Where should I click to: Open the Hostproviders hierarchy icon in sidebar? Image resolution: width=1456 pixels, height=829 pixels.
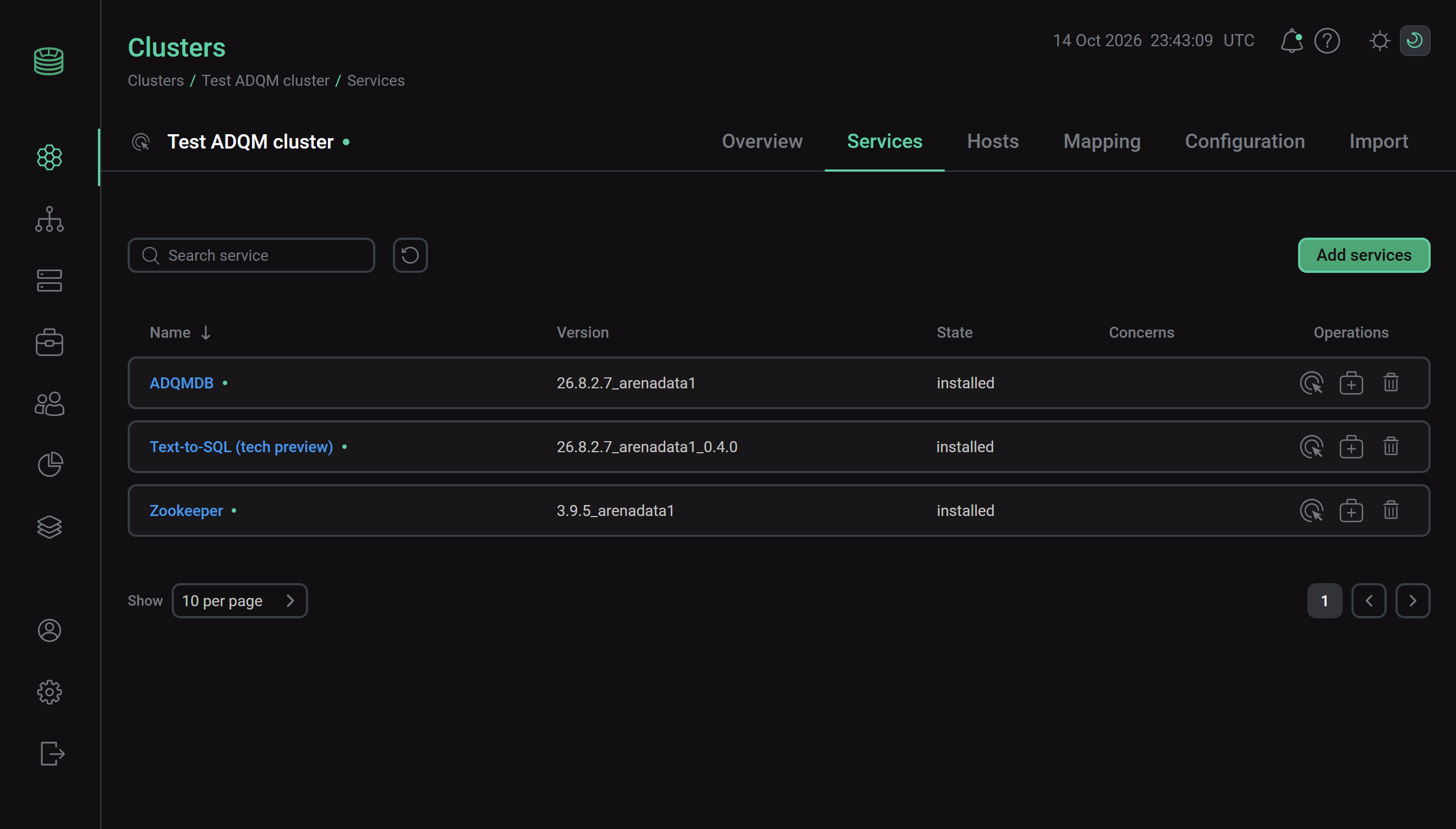pyautogui.click(x=50, y=219)
